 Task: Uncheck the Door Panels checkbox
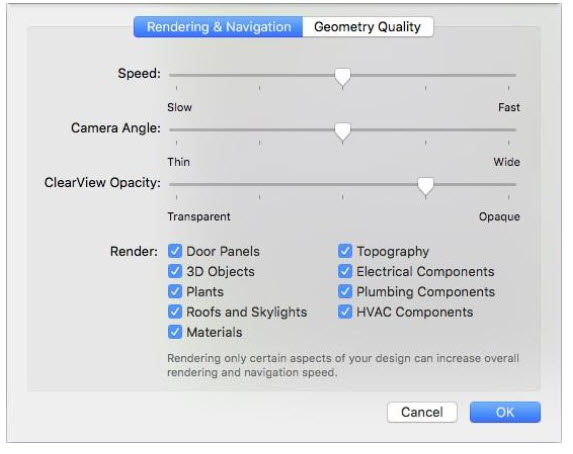(x=175, y=251)
